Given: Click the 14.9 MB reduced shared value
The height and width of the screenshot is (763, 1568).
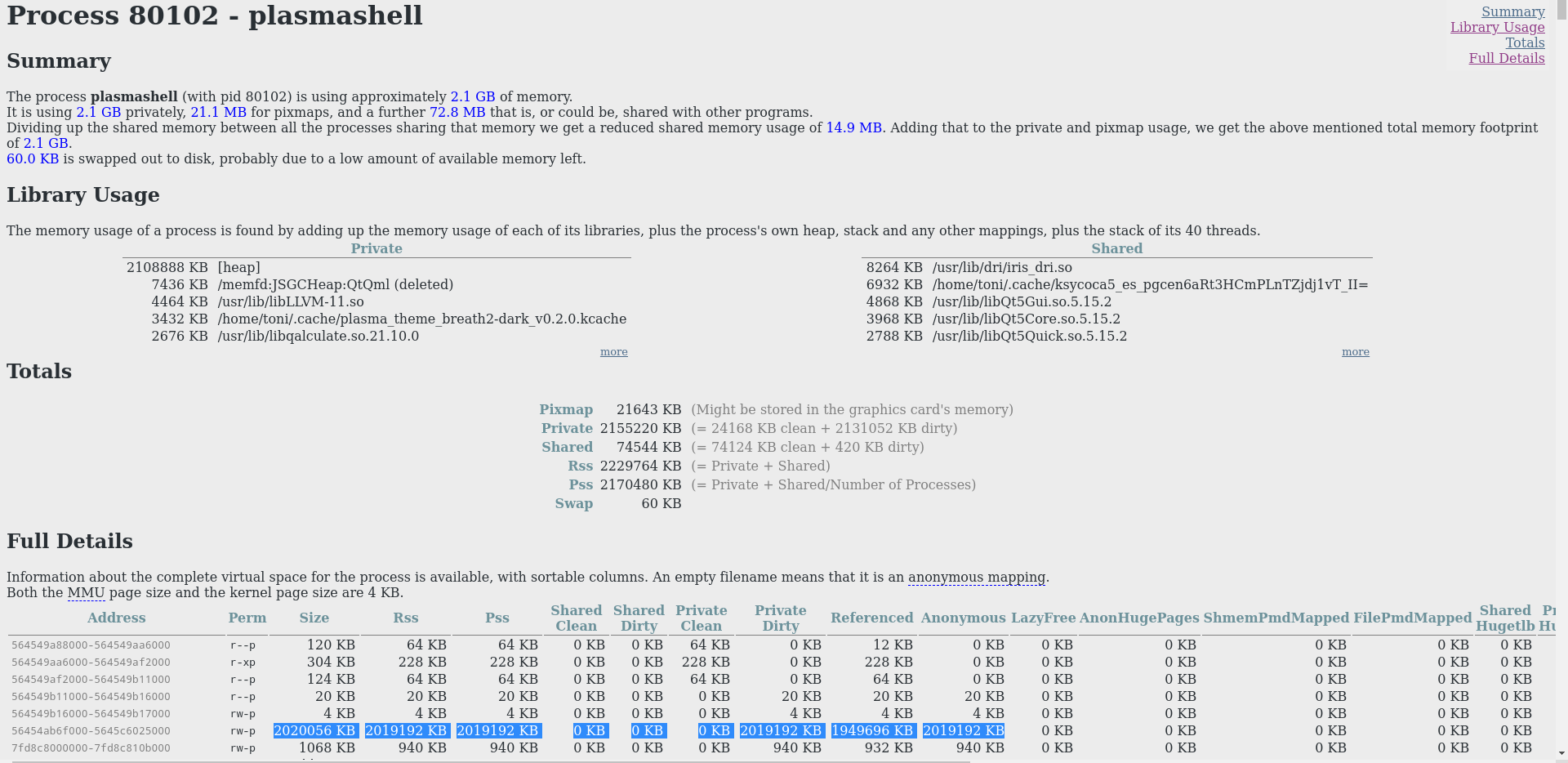Looking at the screenshot, I should 853,127.
